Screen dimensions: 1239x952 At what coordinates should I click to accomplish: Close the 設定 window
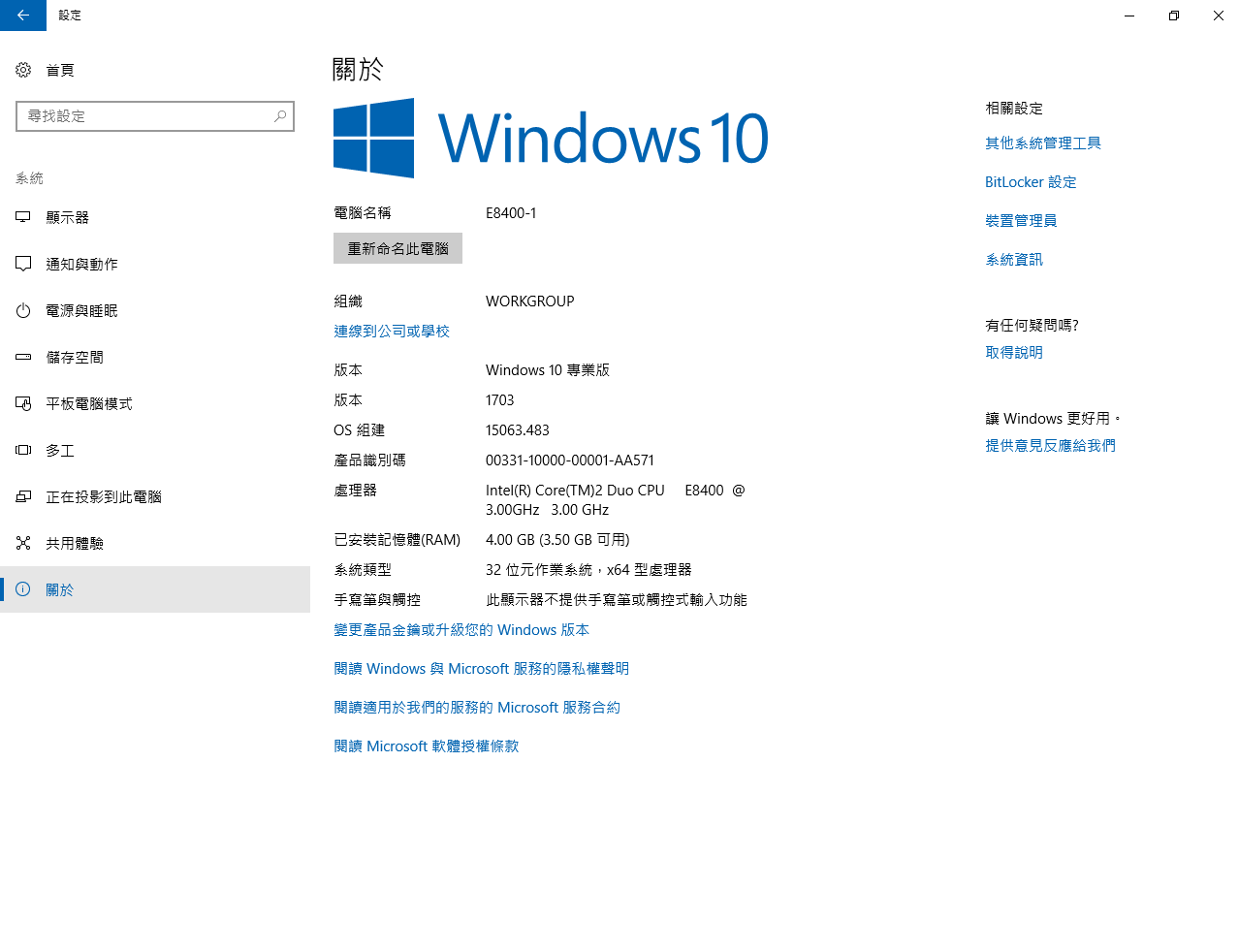[1218, 16]
